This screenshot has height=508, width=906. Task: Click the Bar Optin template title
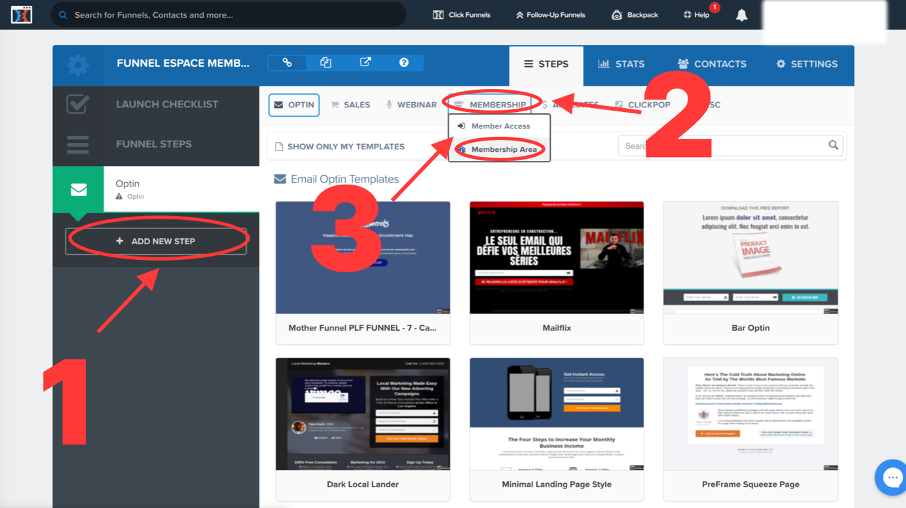(x=751, y=328)
